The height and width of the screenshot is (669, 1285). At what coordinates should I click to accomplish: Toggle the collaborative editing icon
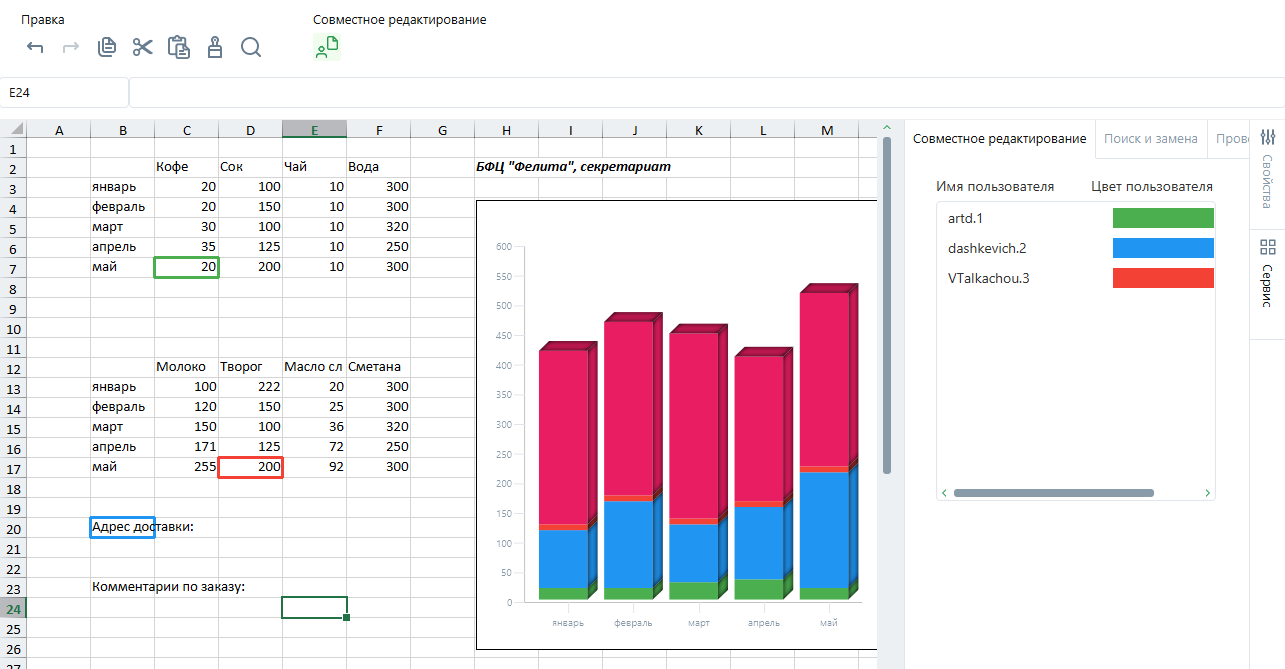pyautogui.click(x=327, y=47)
